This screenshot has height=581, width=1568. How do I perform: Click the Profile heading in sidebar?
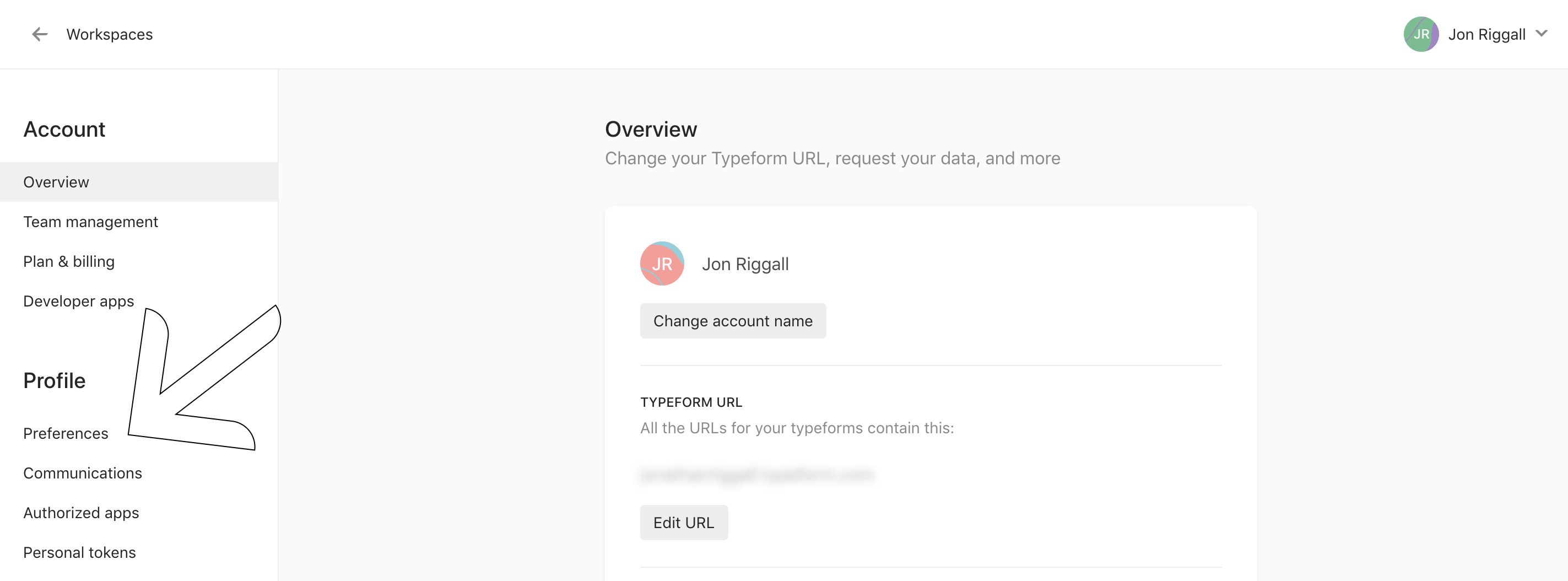[54, 381]
